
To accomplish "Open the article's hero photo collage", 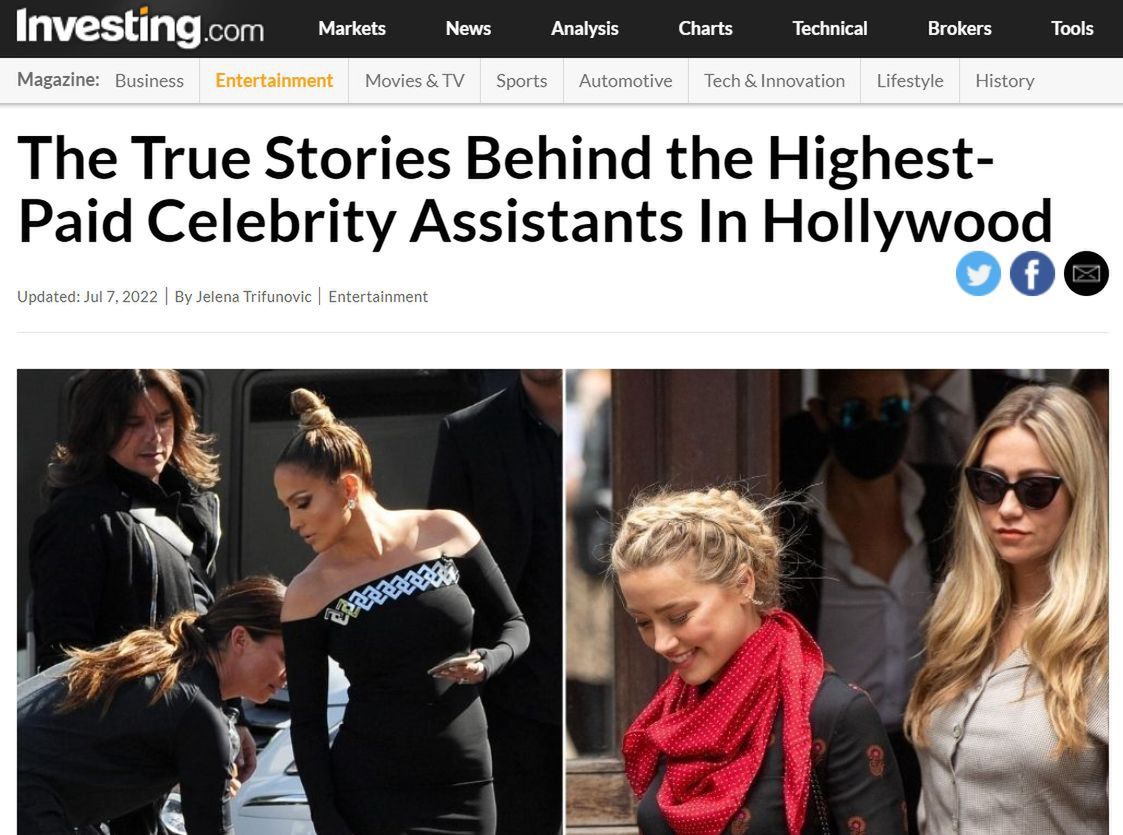I will coord(562,602).
